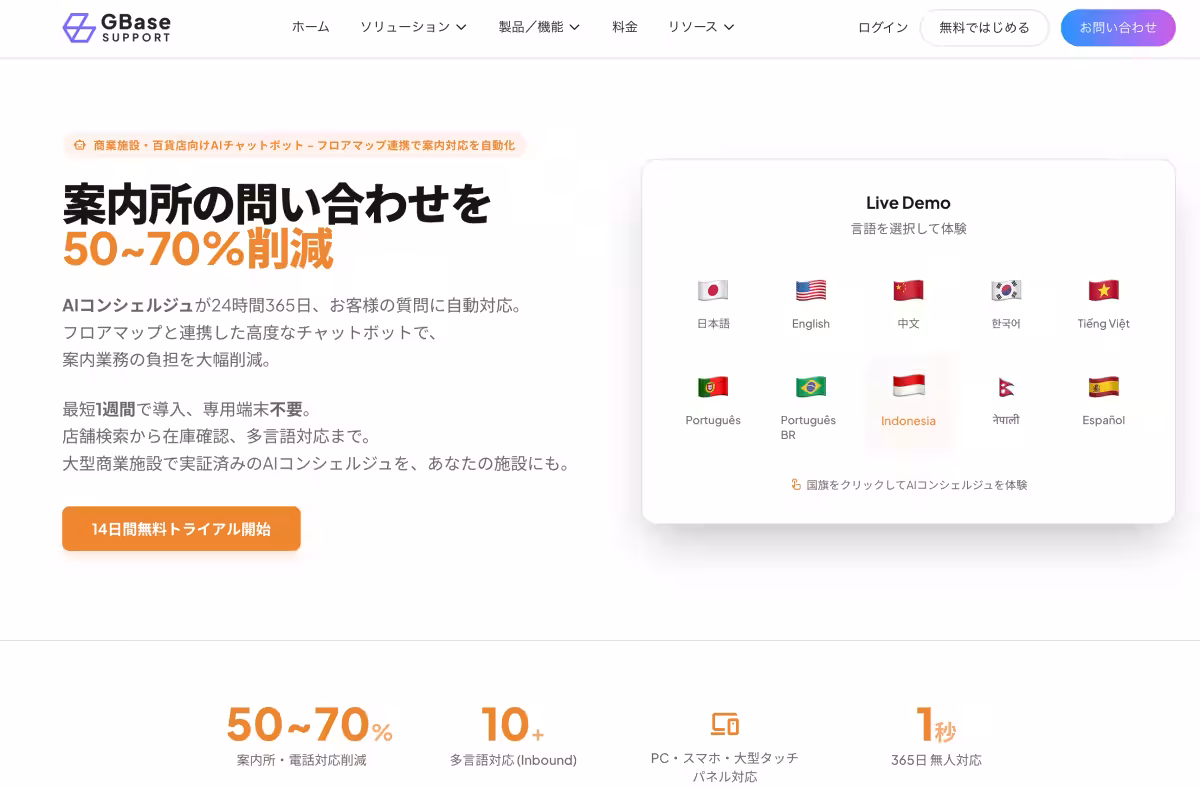Click the 中文 language label
Screen dimensions: 1200x788
click(x=908, y=324)
